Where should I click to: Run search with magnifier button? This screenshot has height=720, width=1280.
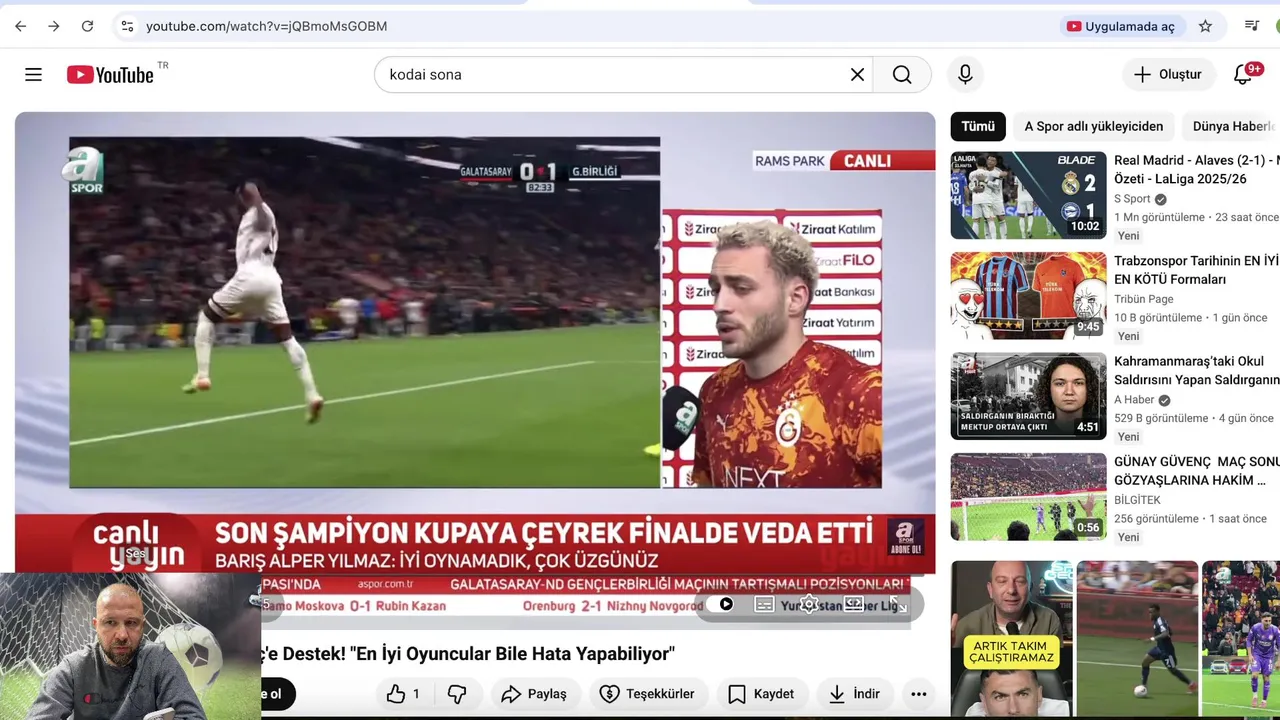pos(902,74)
